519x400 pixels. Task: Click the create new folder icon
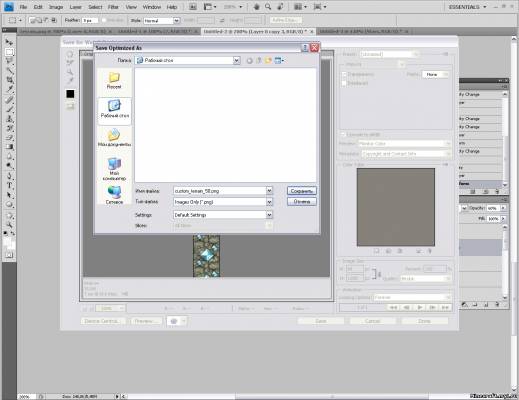click(x=268, y=60)
